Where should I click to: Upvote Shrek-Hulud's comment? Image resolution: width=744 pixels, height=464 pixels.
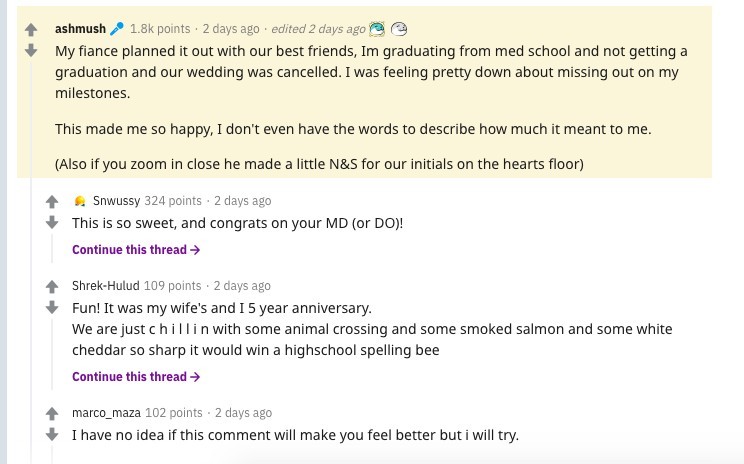tap(53, 287)
